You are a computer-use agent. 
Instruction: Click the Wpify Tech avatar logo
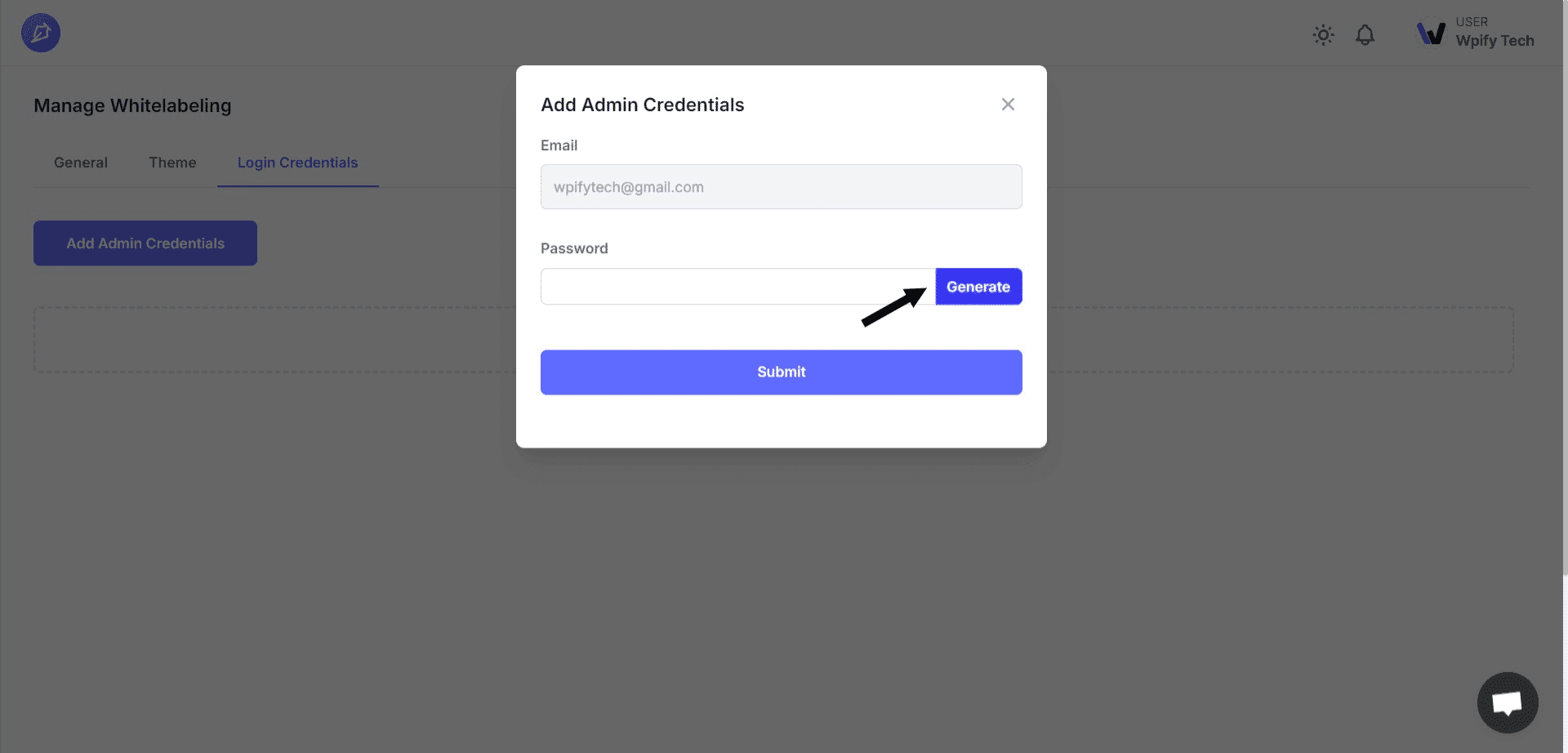(x=1431, y=33)
